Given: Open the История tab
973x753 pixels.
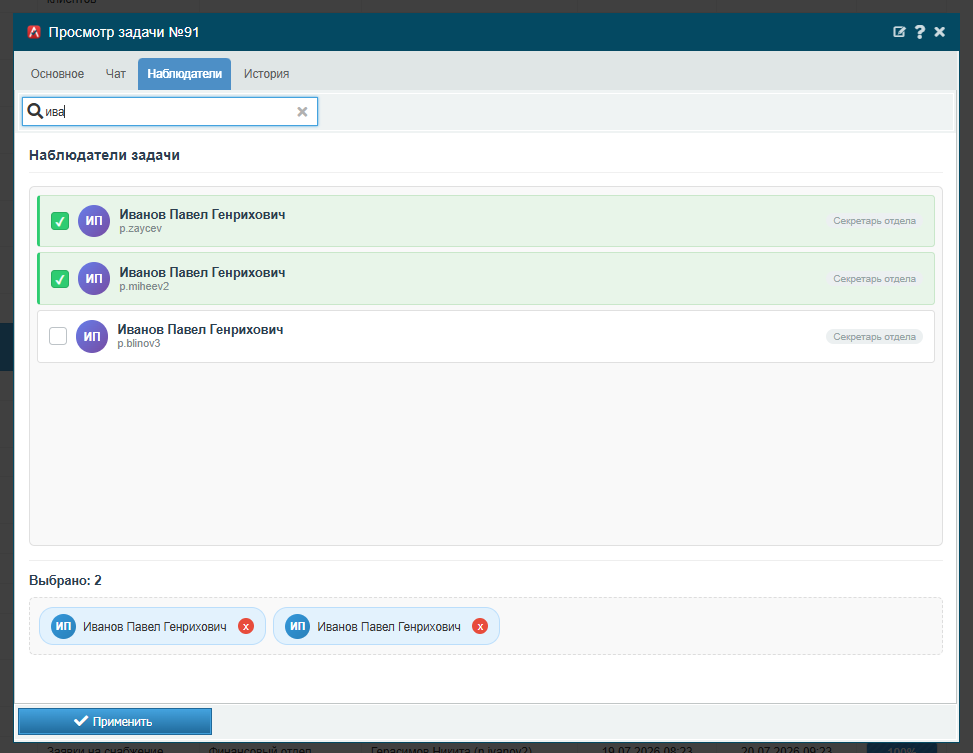Looking at the screenshot, I should pos(266,74).
